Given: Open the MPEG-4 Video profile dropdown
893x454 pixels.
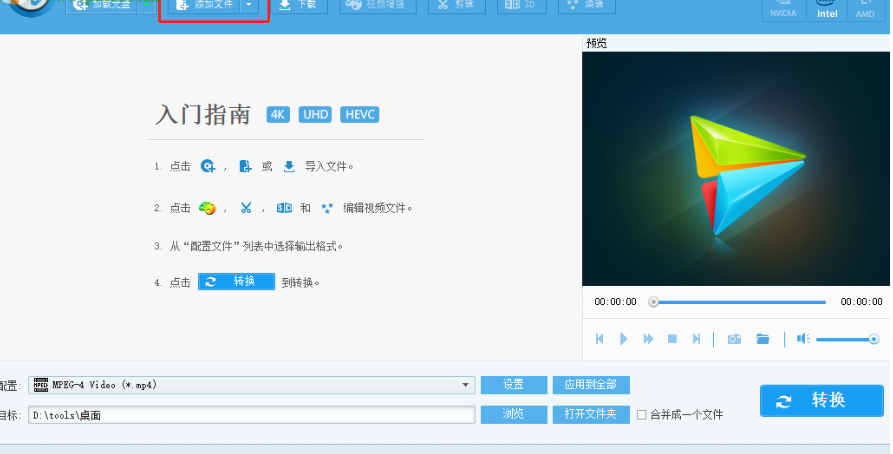Looking at the screenshot, I should [x=251, y=385].
